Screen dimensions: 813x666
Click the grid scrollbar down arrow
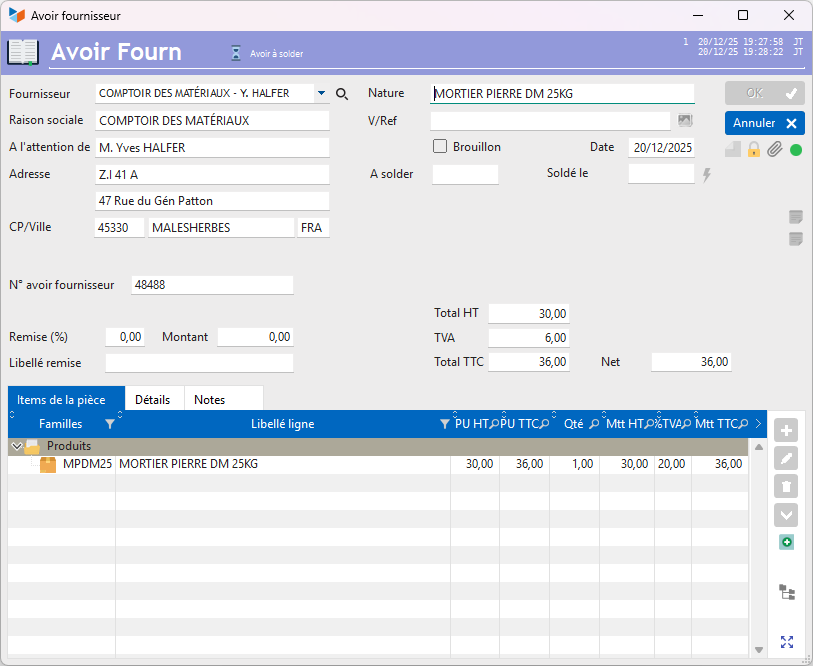759,649
